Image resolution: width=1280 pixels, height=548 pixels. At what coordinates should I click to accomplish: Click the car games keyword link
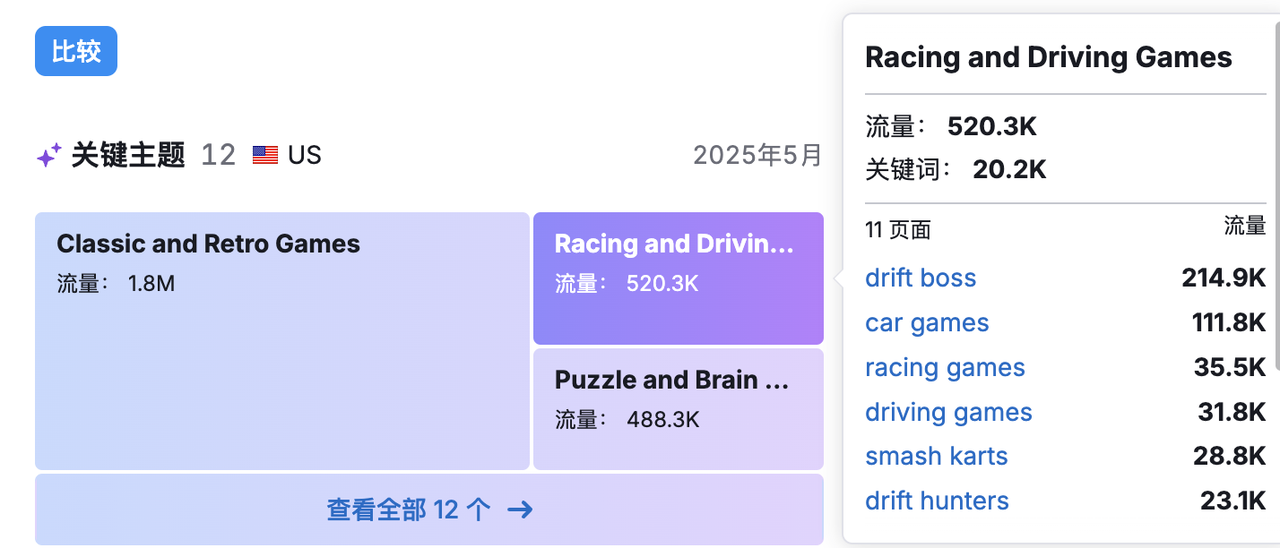click(x=927, y=323)
